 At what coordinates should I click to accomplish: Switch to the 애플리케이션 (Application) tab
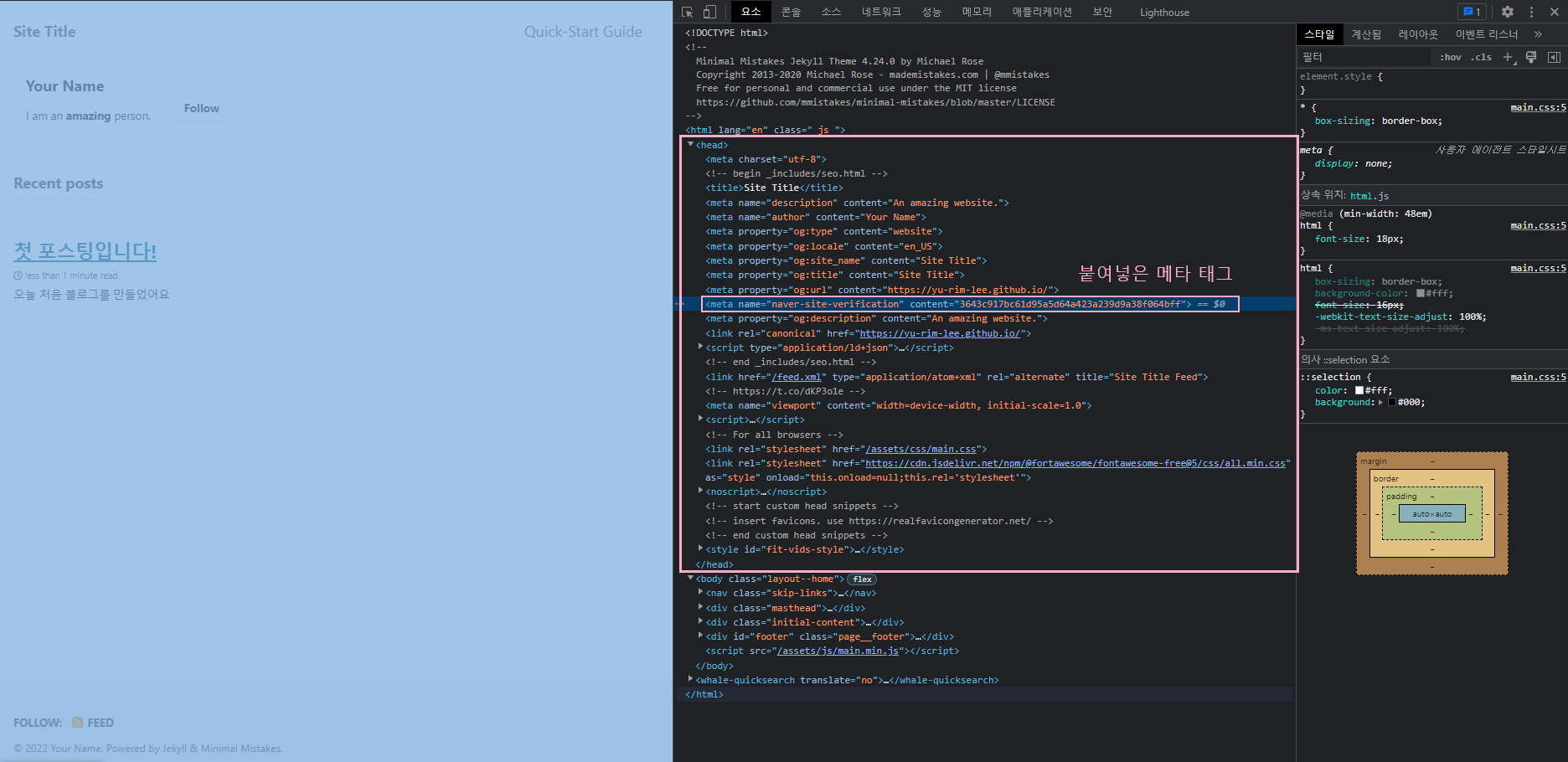click(x=1042, y=12)
